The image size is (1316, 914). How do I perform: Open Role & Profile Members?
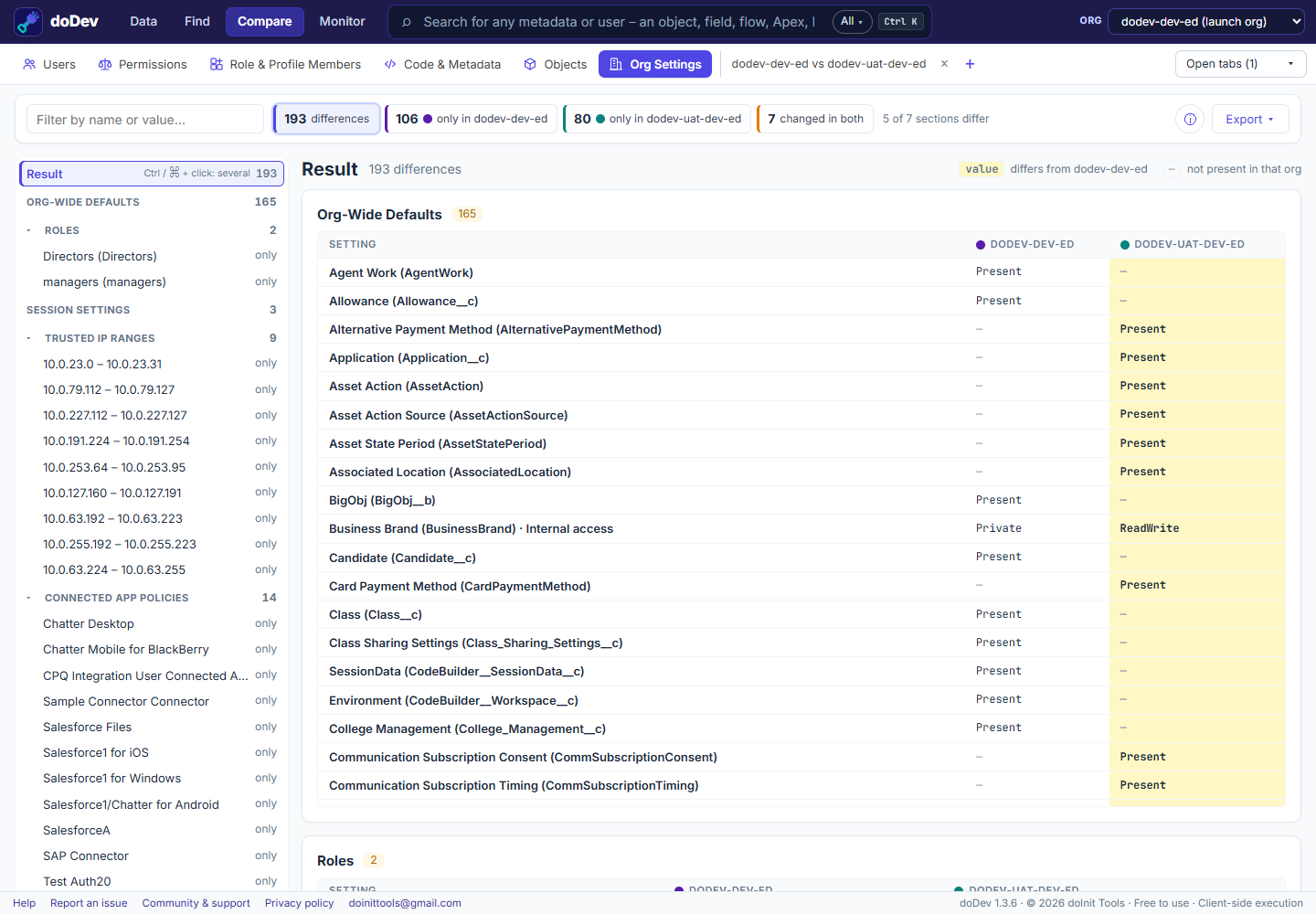(285, 64)
